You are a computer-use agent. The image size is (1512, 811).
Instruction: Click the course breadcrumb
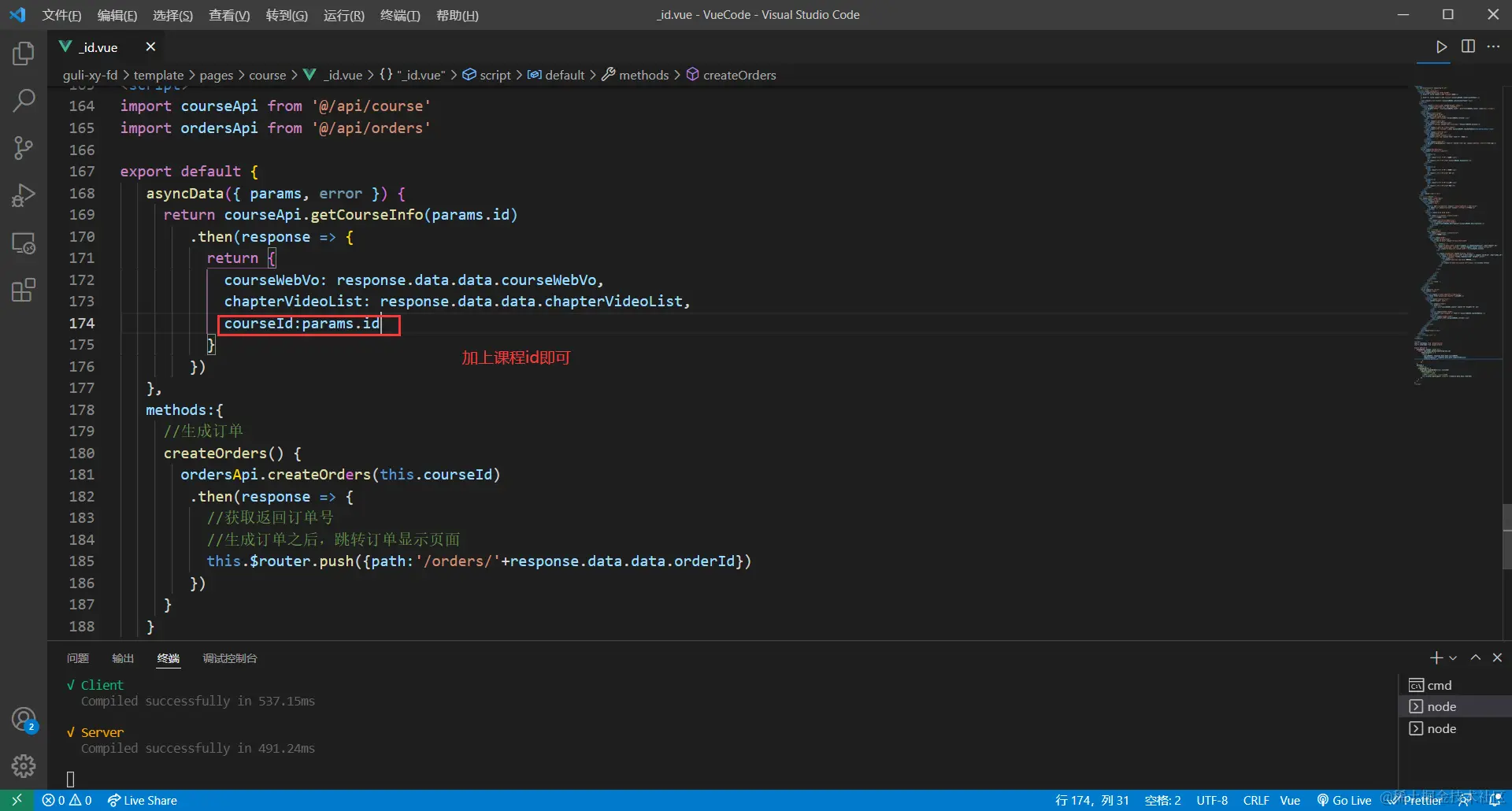(267, 75)
